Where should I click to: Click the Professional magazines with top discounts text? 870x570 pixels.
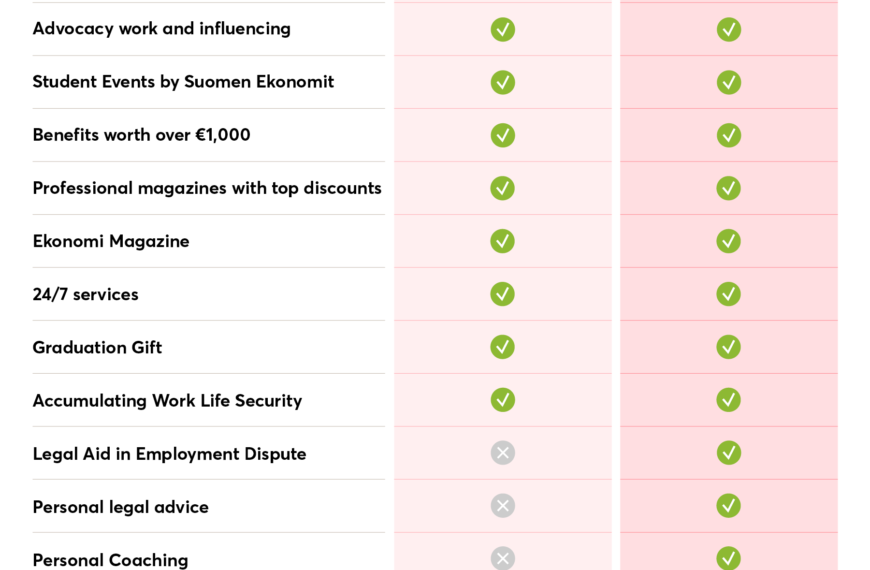[207, 189]
